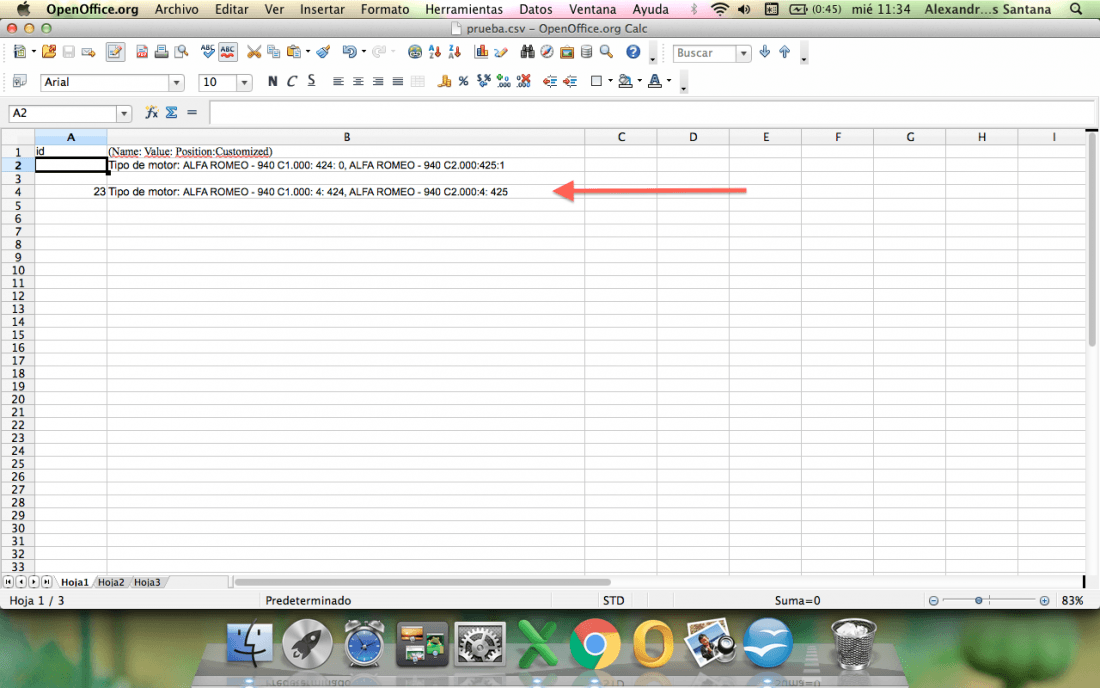Find next with the down arrow
The height and width of the screenshot is (688, 1100).
(765, 52)
